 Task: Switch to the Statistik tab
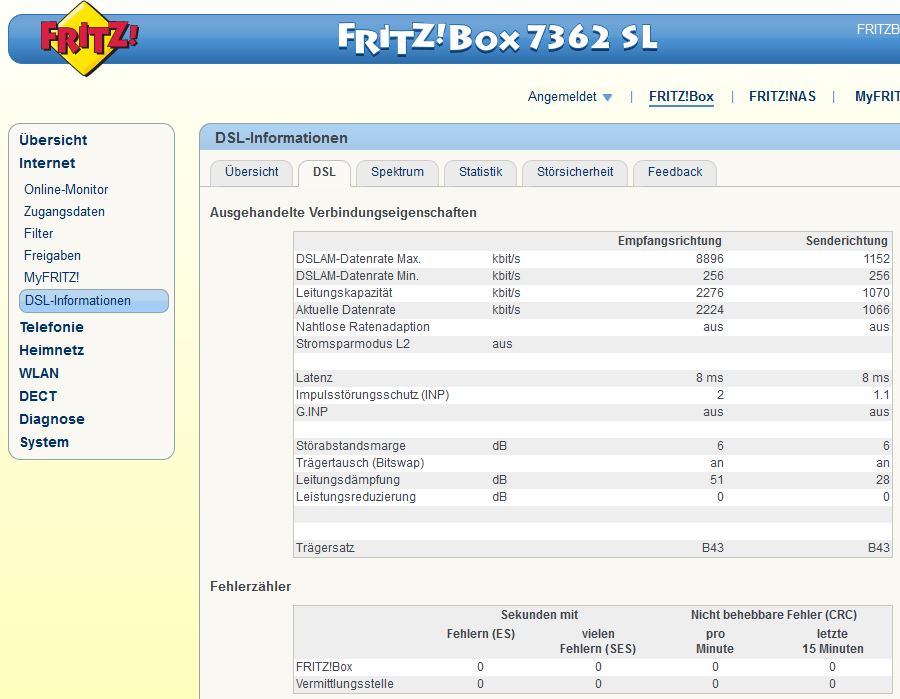[480, 172]
